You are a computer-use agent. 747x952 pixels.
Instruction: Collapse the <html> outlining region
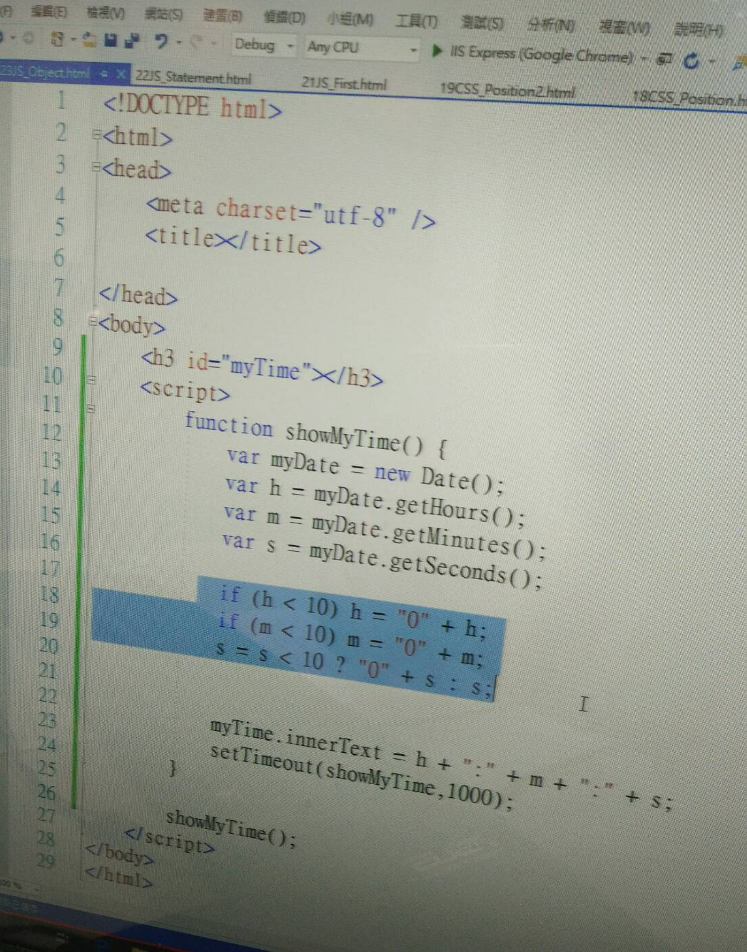pos(96,134)
